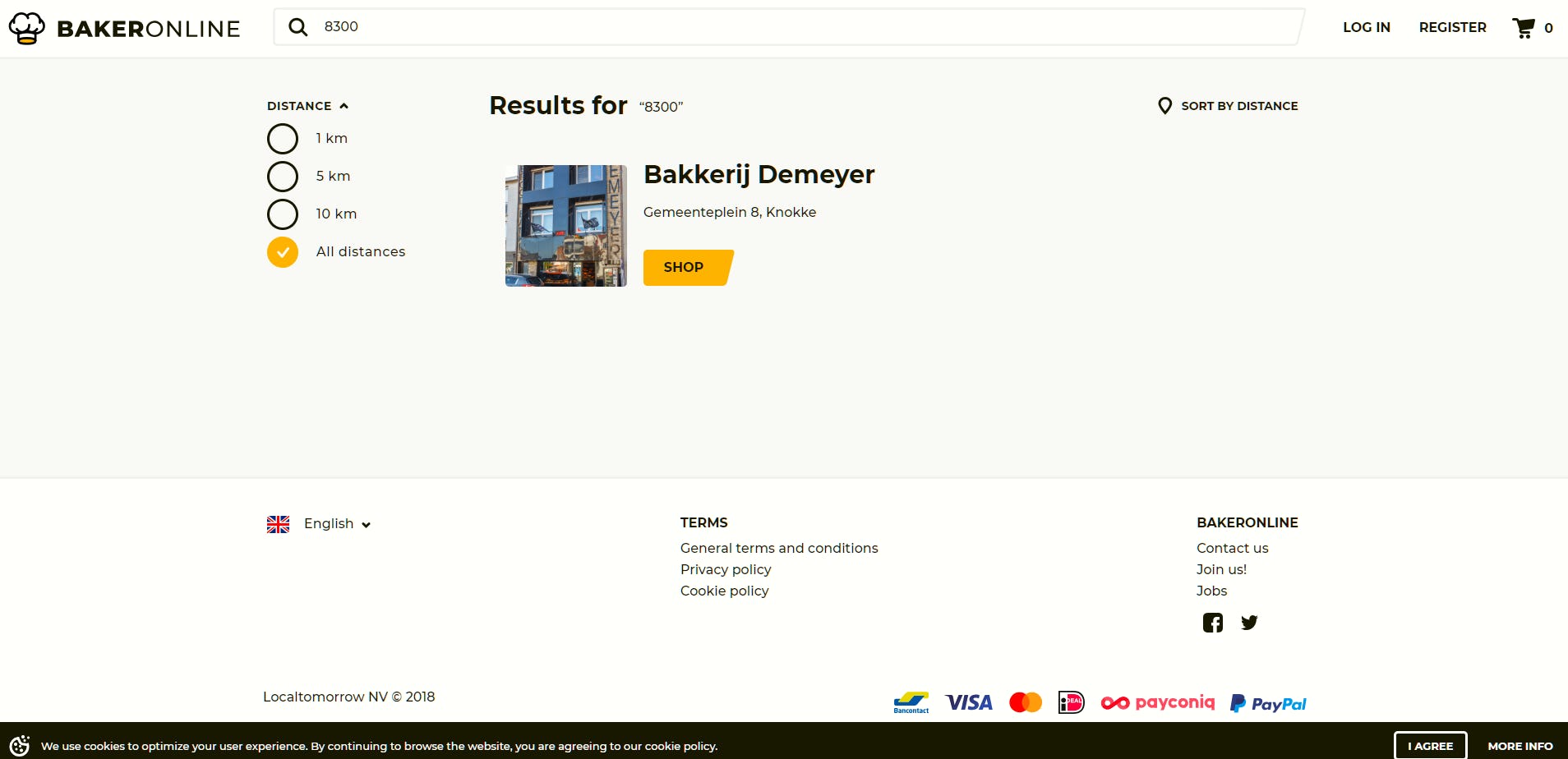Open the Twitter bird icon
Image resolution: width=1568 pixels, height=759 pixels.
(x=1249, y=623)
